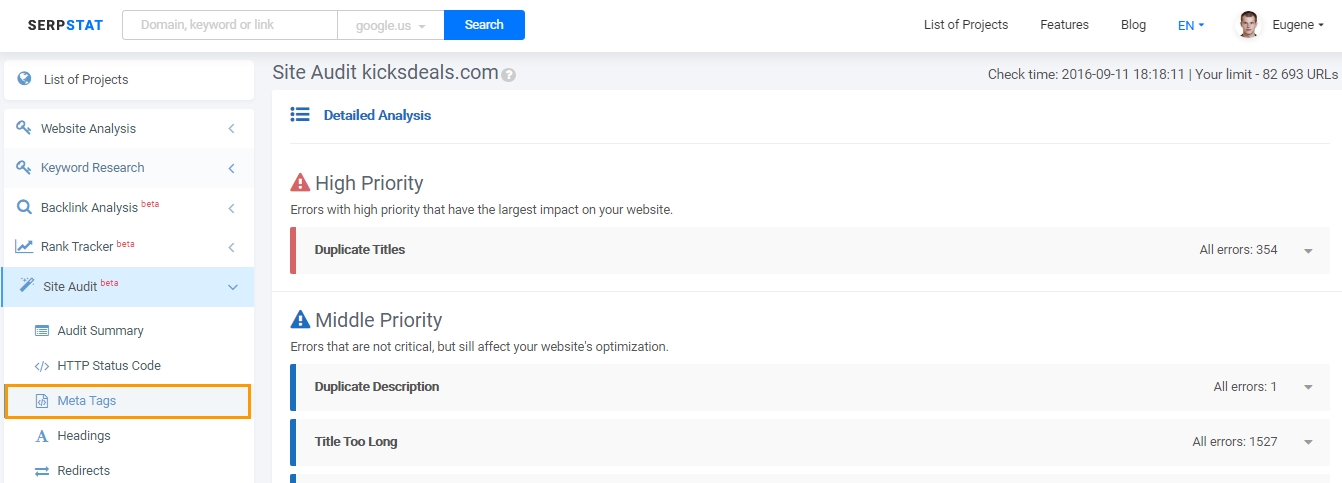Click the globe icon beside List of Projects
Viewport: 1342px width, 483px height.
[24, 79]
